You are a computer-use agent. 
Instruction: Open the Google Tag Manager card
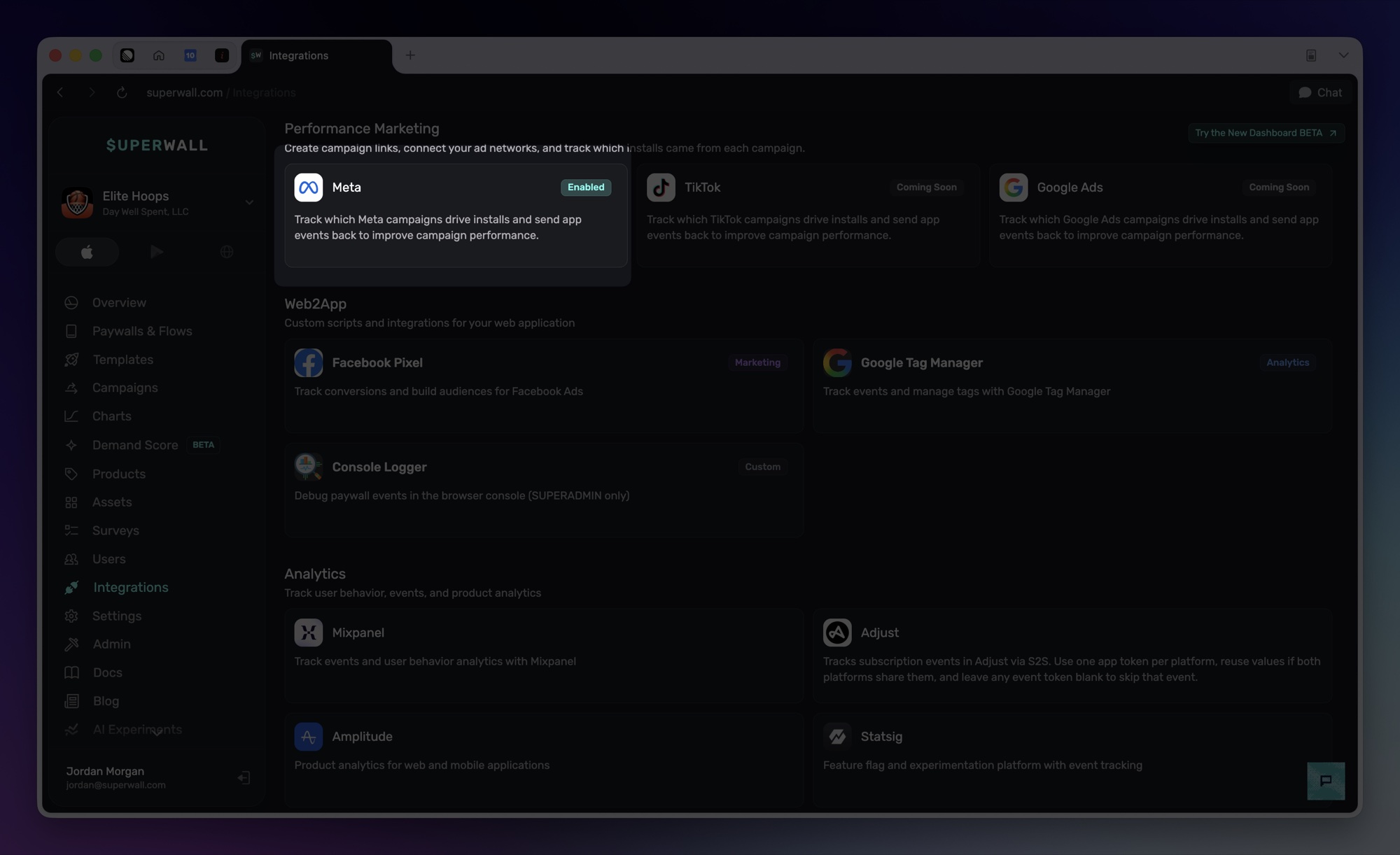[1072, 386]
